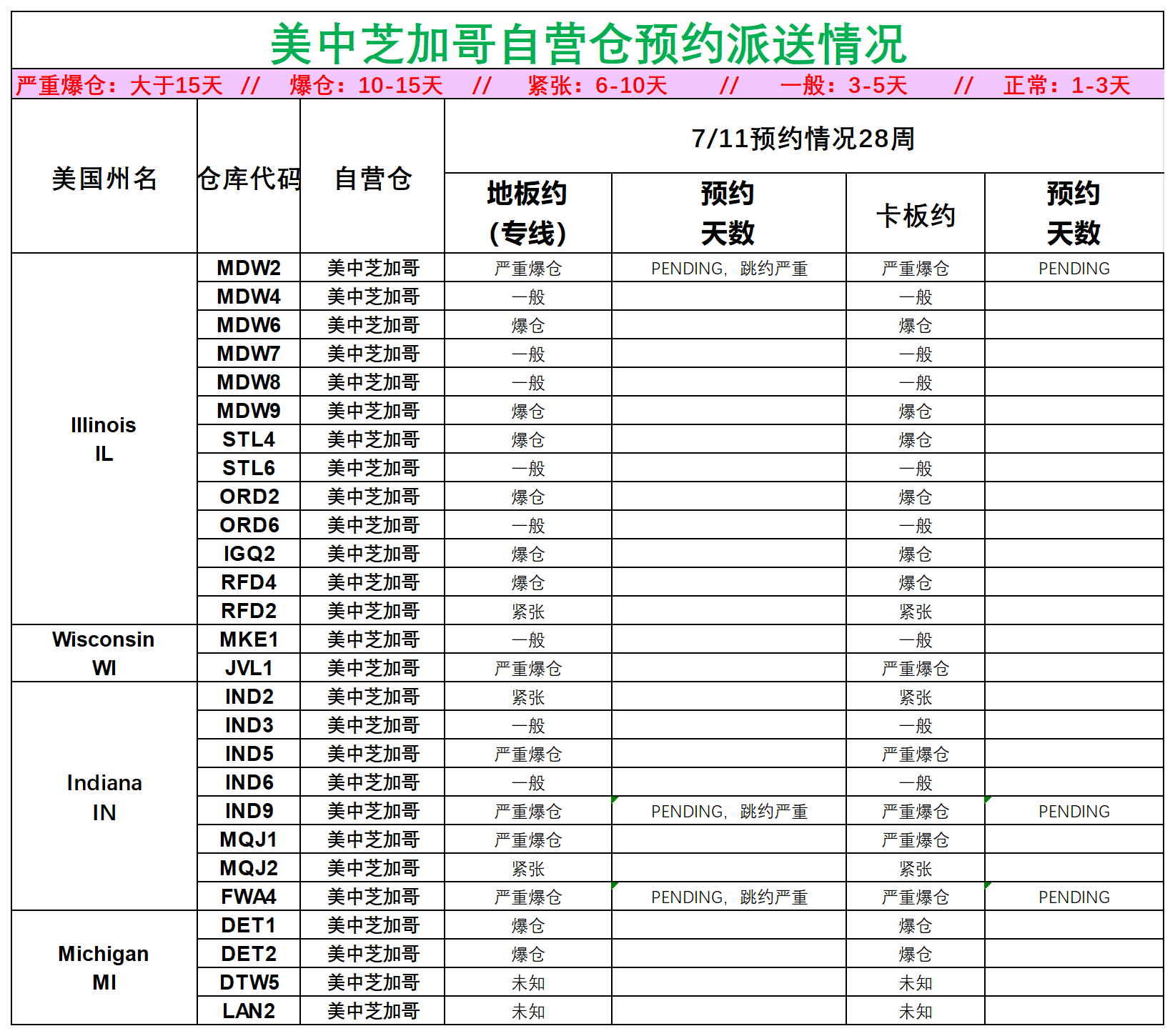Select the 地板约(专线) column header
The height and width of the screenshot is (1036, 1175).
pos(527,212)
